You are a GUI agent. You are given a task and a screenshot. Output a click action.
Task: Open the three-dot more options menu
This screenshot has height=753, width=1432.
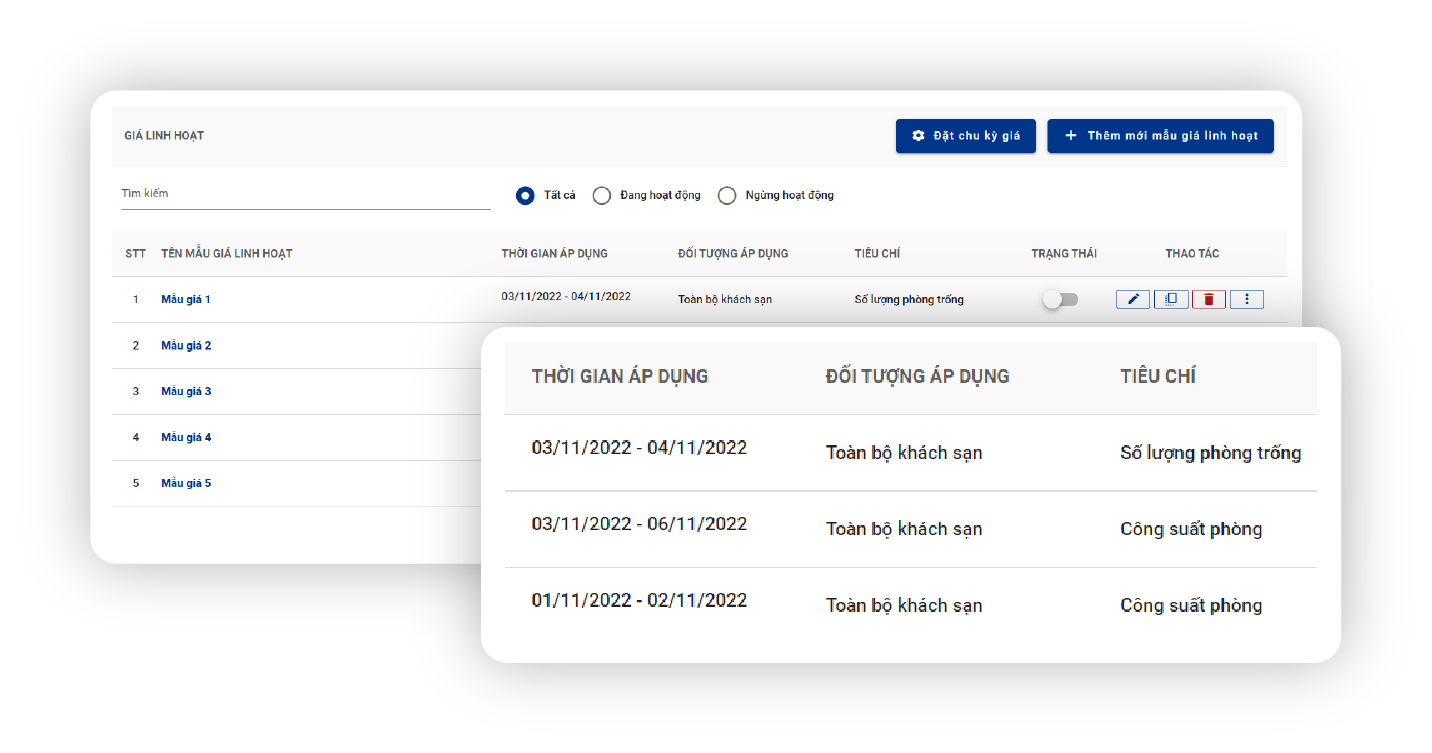(1246, 299)
